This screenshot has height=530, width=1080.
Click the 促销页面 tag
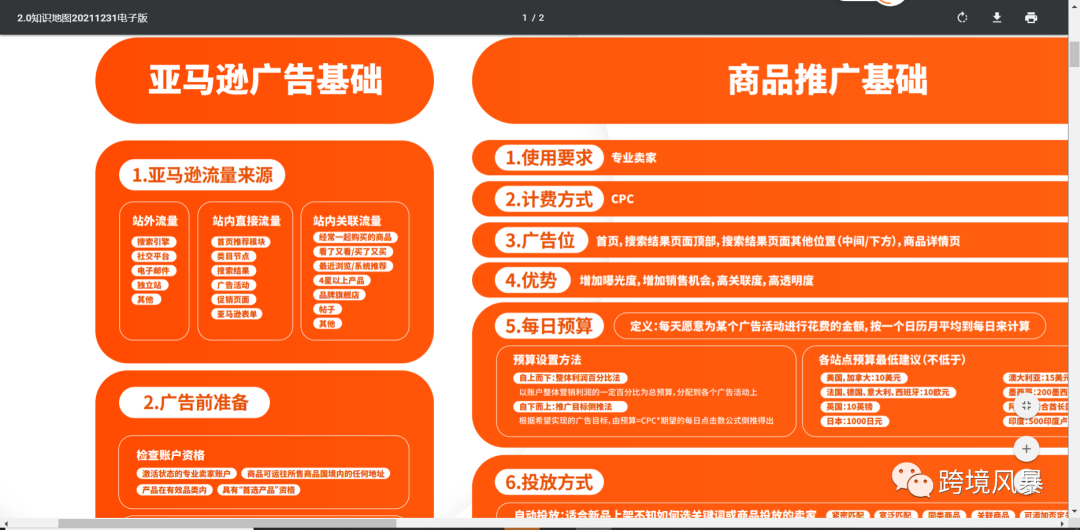pyautogui.click(x=233, y=300)
